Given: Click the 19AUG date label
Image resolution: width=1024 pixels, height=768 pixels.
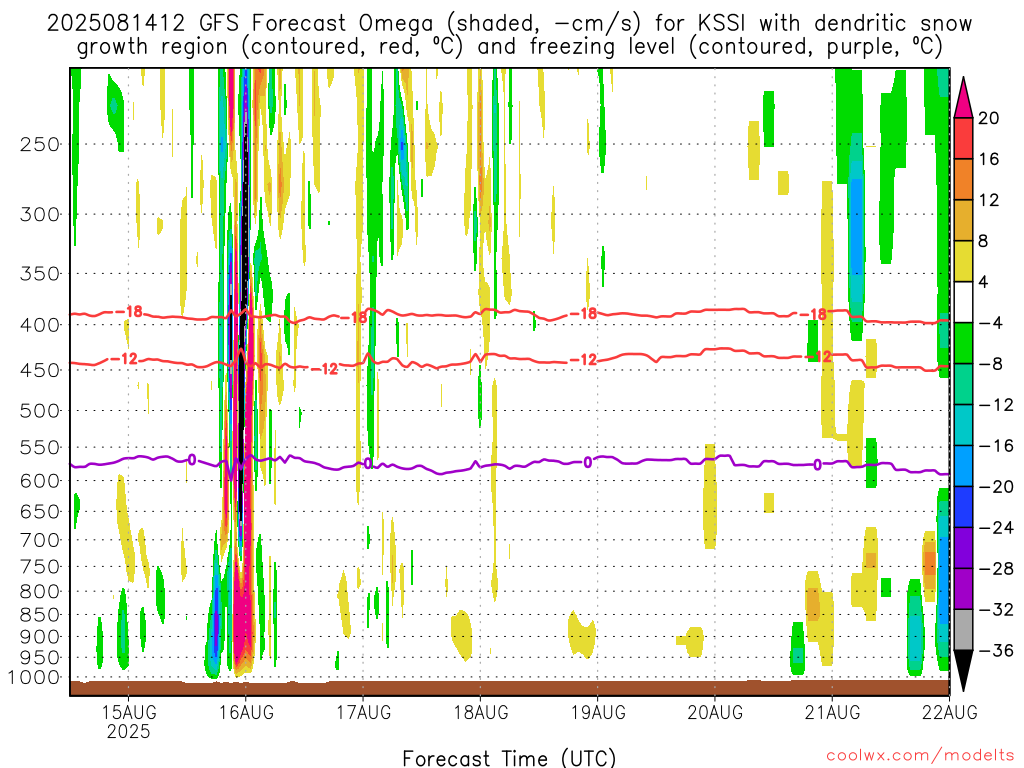Looking at the screenshot, I should [598, 712].
